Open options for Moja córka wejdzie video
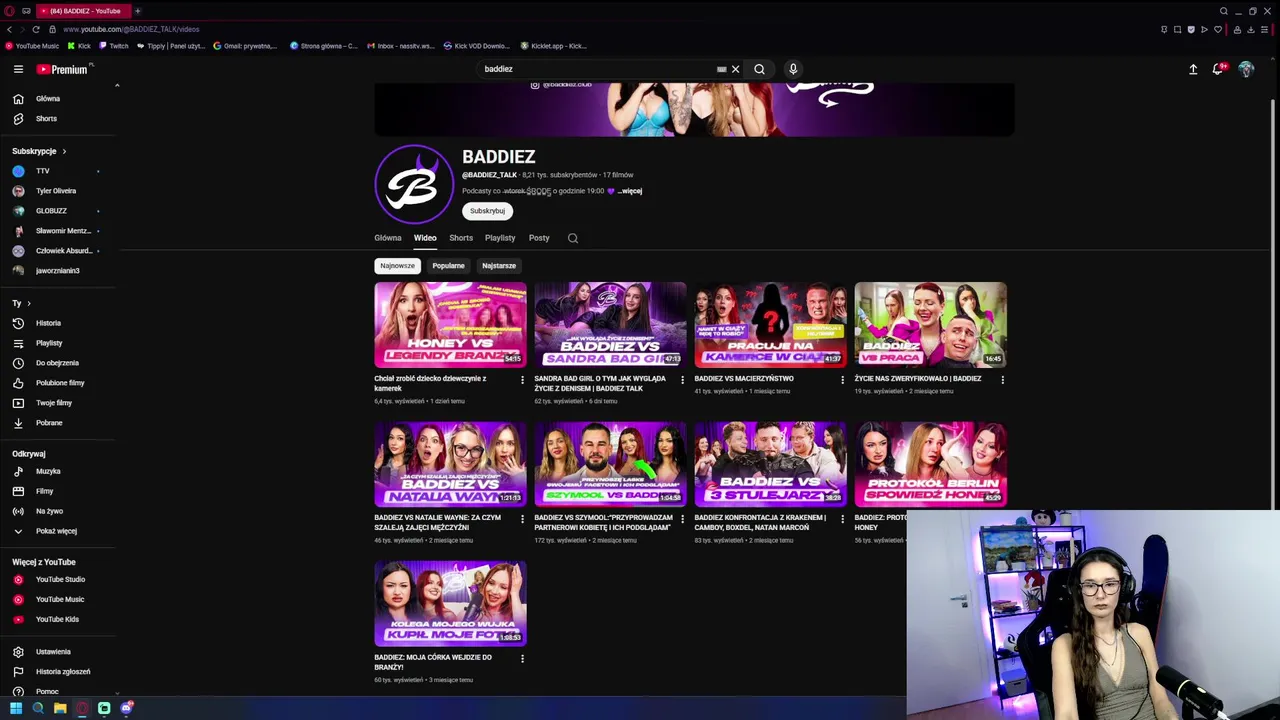Image resolution: width=1280 pixels, height=720 pixels. [x=522, y=658]
